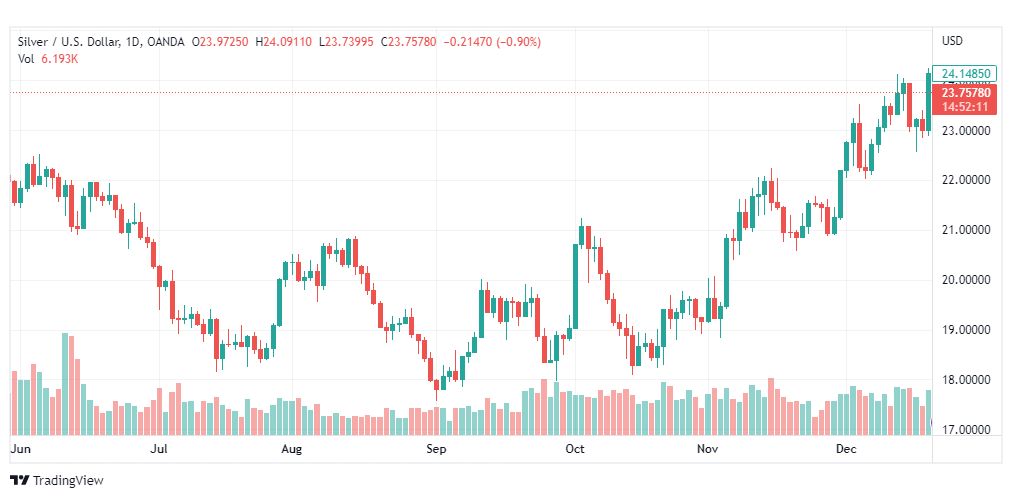Click the green 24.14850 price label
Screen dimensions: 1012x498
[x=964, y=74]
